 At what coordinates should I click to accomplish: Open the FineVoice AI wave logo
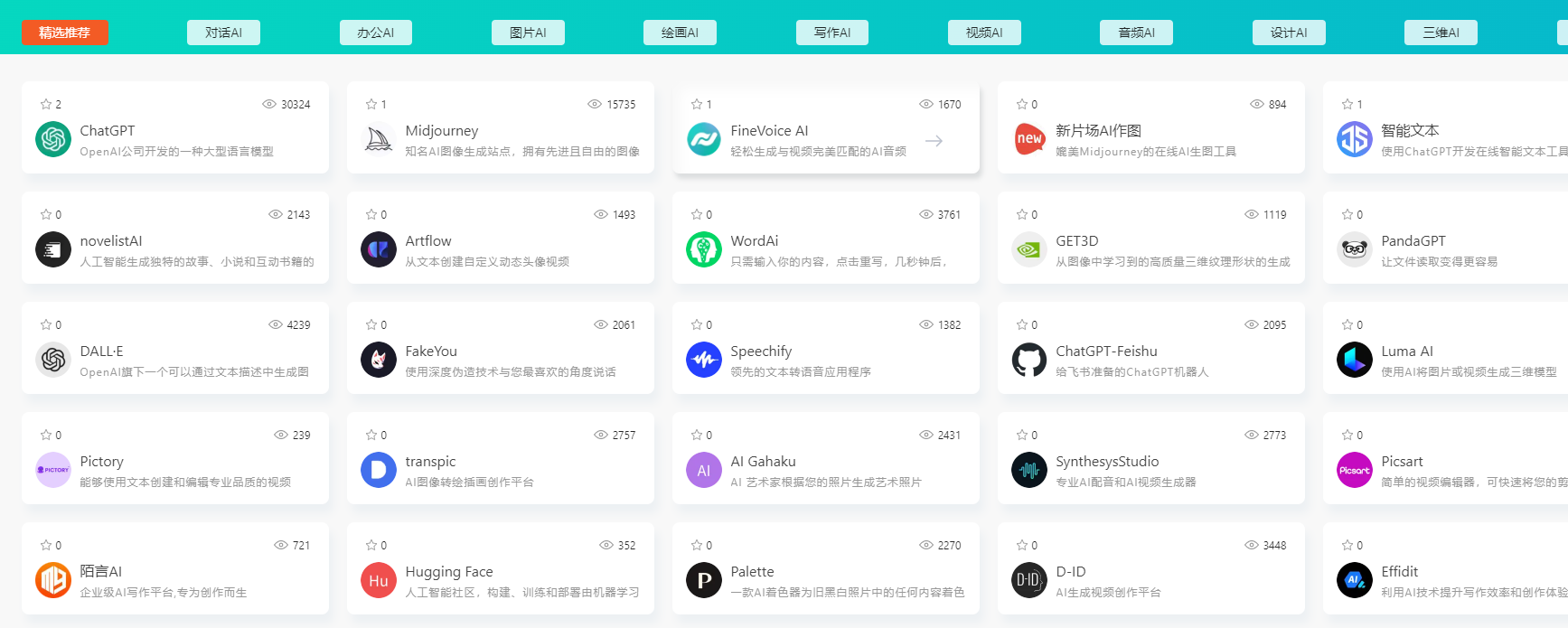click(x=704, y=139)
